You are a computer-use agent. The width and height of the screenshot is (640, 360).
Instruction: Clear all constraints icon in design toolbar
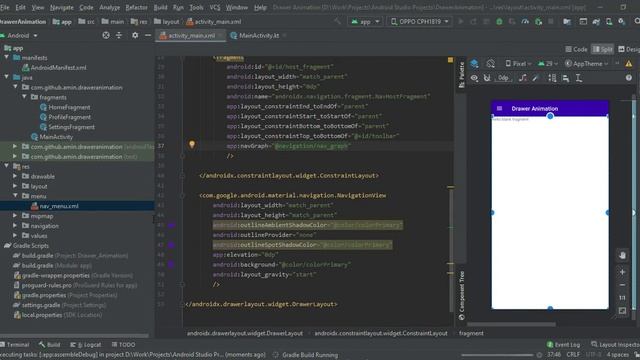522,78
